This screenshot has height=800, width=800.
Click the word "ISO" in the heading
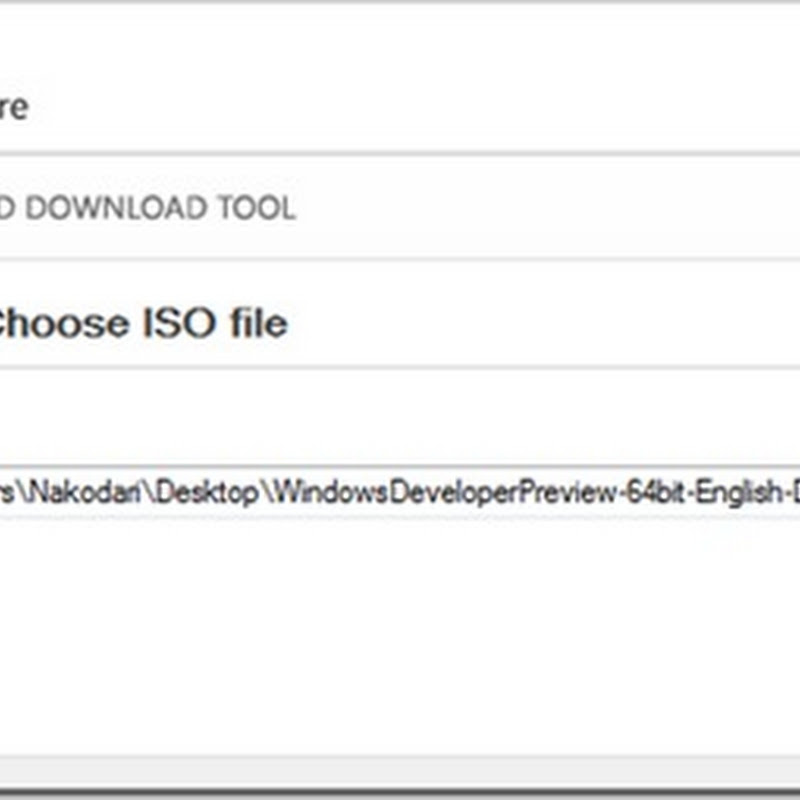(x=176, y=323)
